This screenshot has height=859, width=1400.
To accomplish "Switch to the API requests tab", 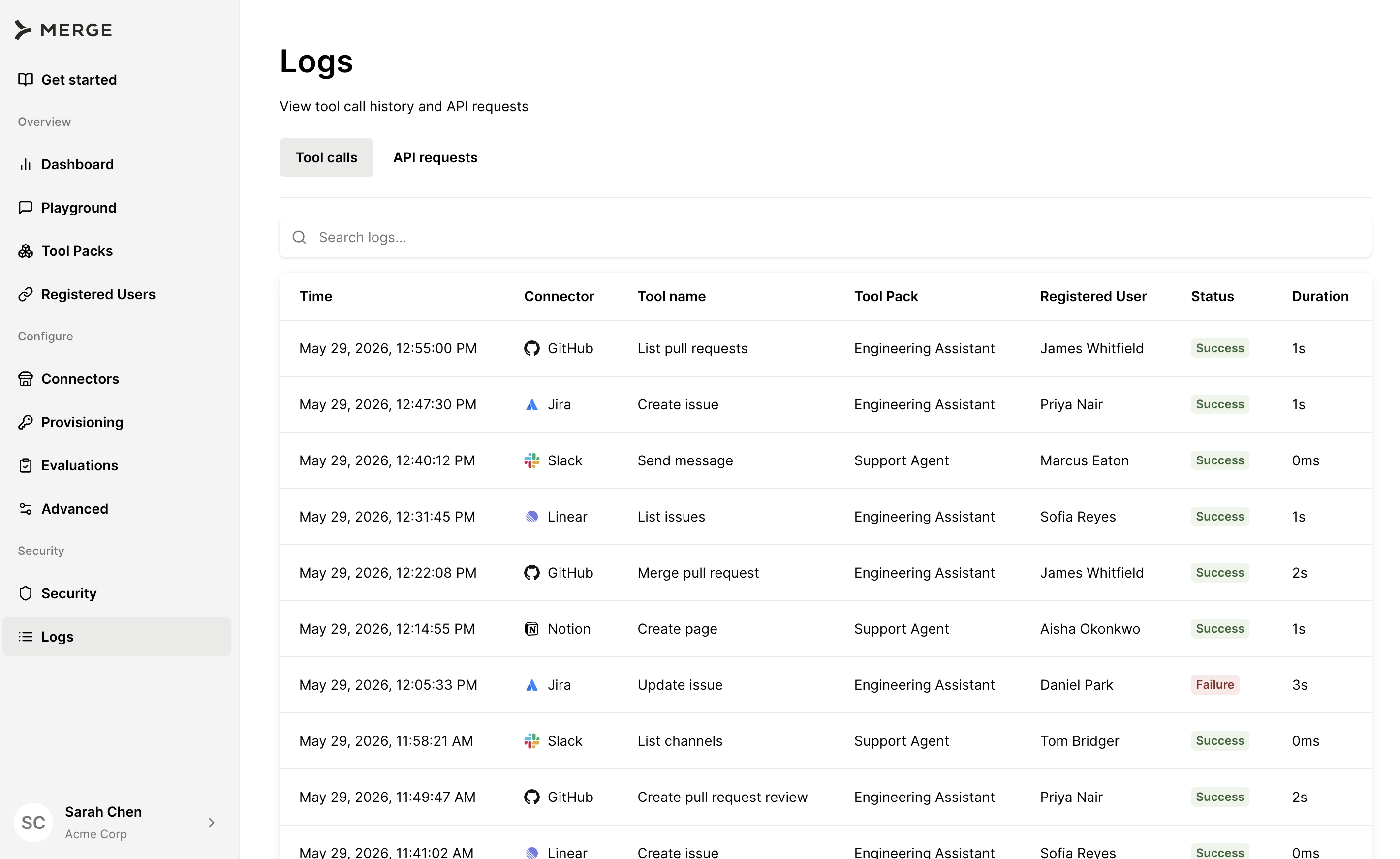I will click(435, 157).
